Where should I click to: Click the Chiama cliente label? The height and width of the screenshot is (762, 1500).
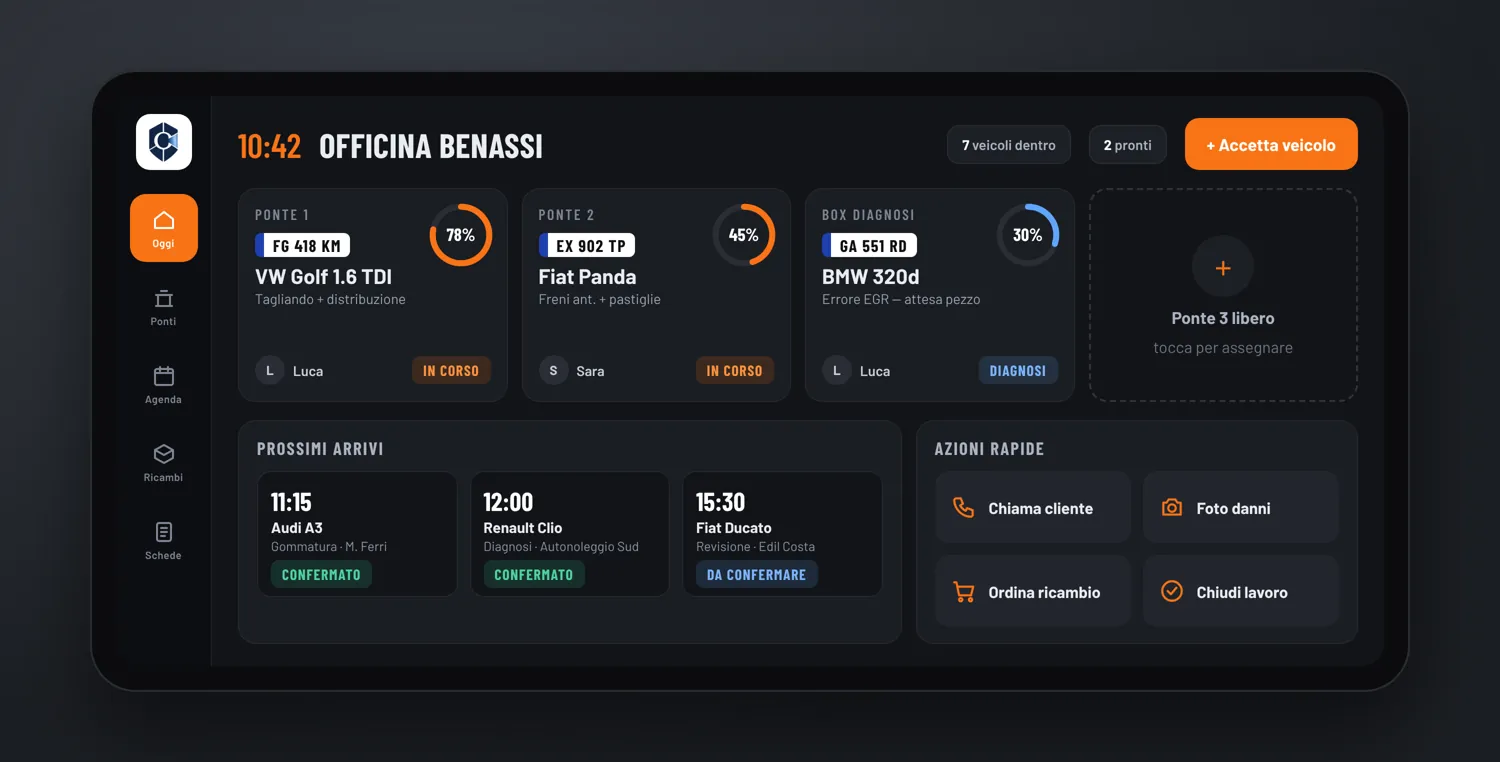[x=1041, y=509]
